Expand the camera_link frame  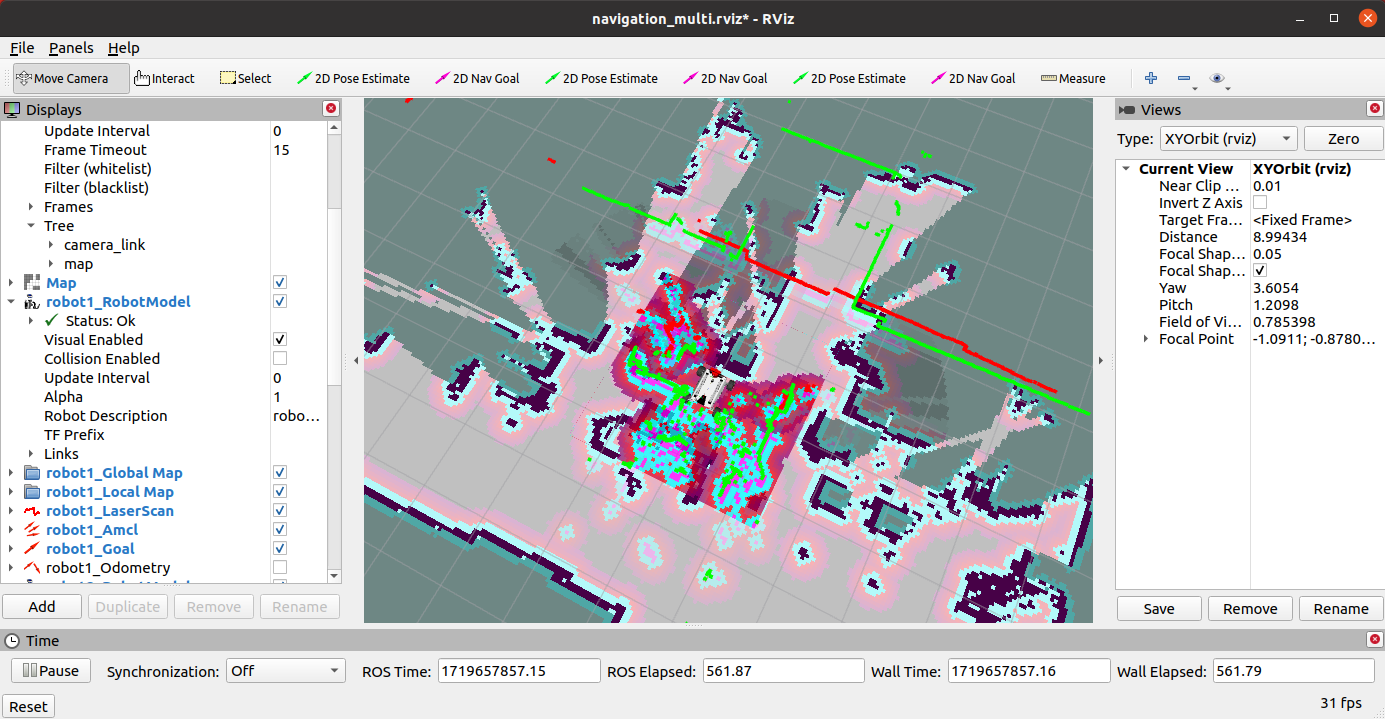pyautogui.click(x=51, y=245)
